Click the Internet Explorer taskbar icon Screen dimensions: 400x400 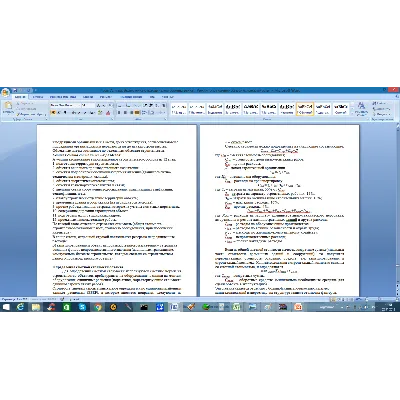click(x=20, y=307)
